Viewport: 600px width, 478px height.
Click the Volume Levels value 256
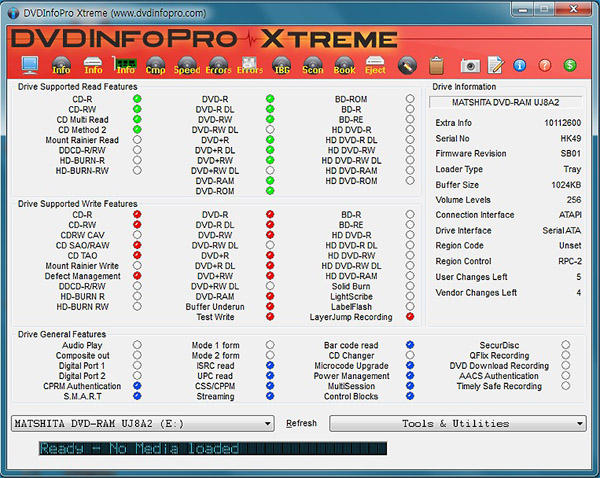[x=574, y=200]
